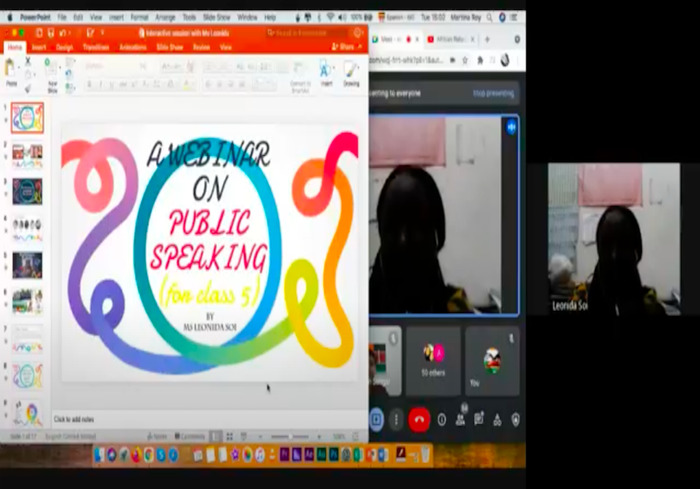The image size is (700, 489).
Task: Click the Bold formatting button
Action: tap(89, 84)
